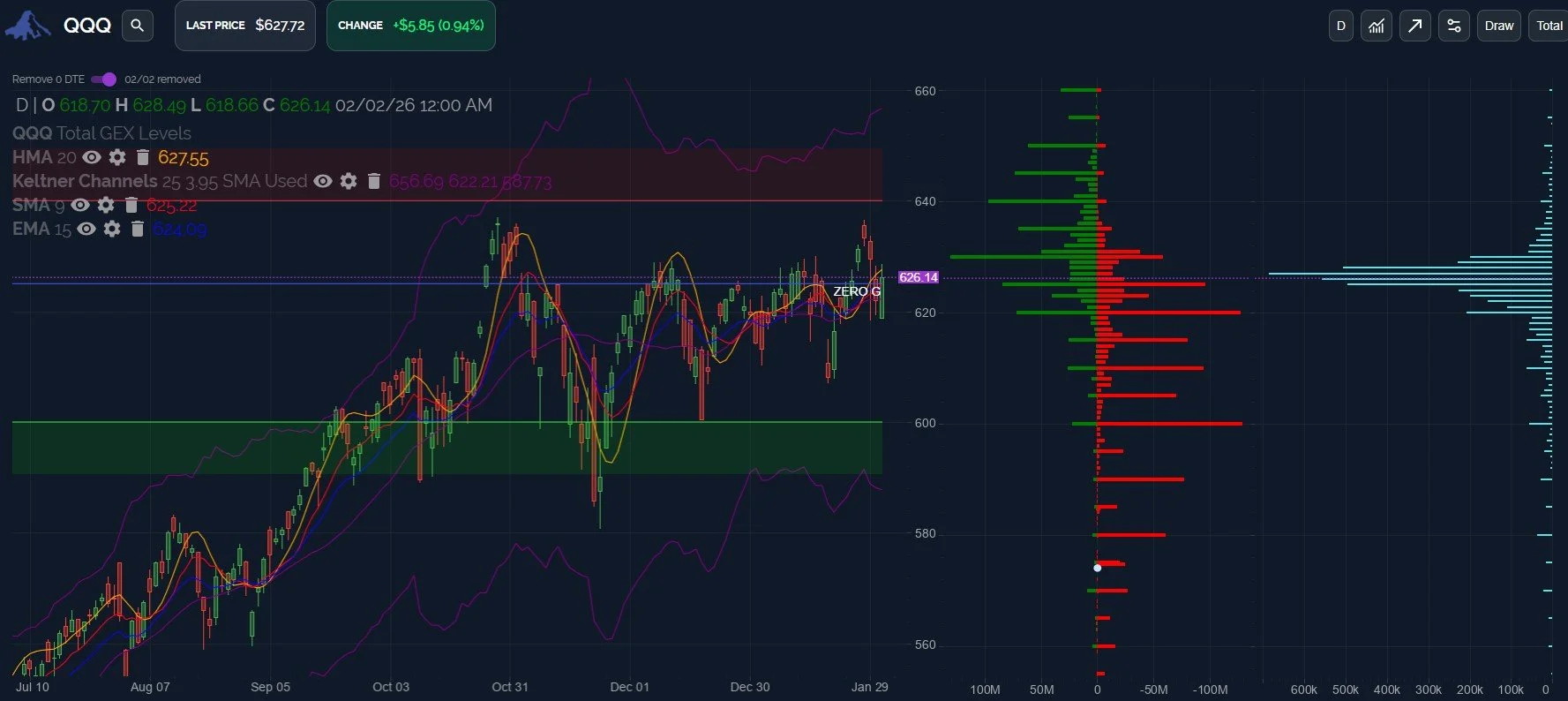
Task: Open the ticker search magnifier
Action: tap(137, 26)
